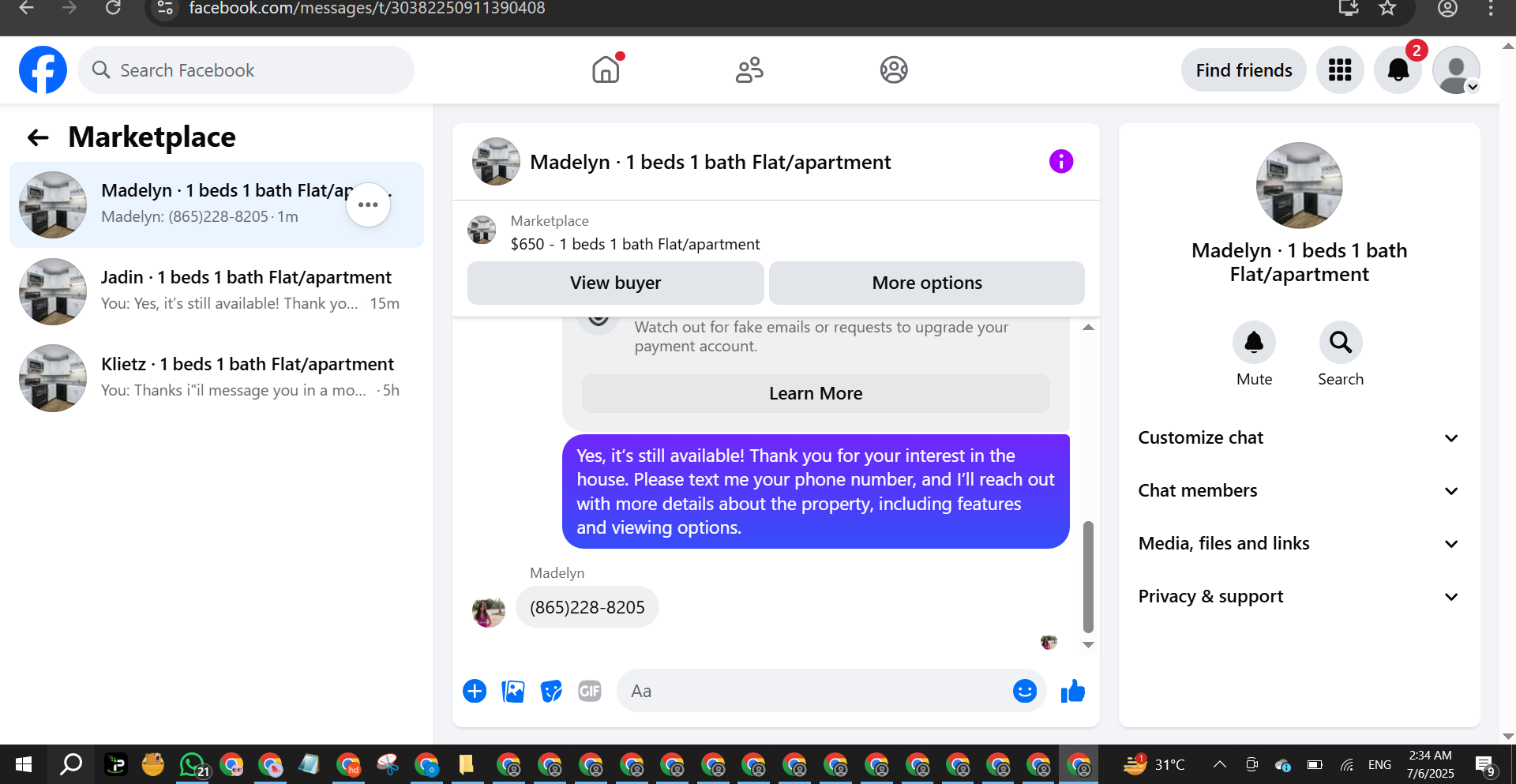1516x784 pixels.
Task: Go to the Home feed icon
Action: (x=606, y=69)
